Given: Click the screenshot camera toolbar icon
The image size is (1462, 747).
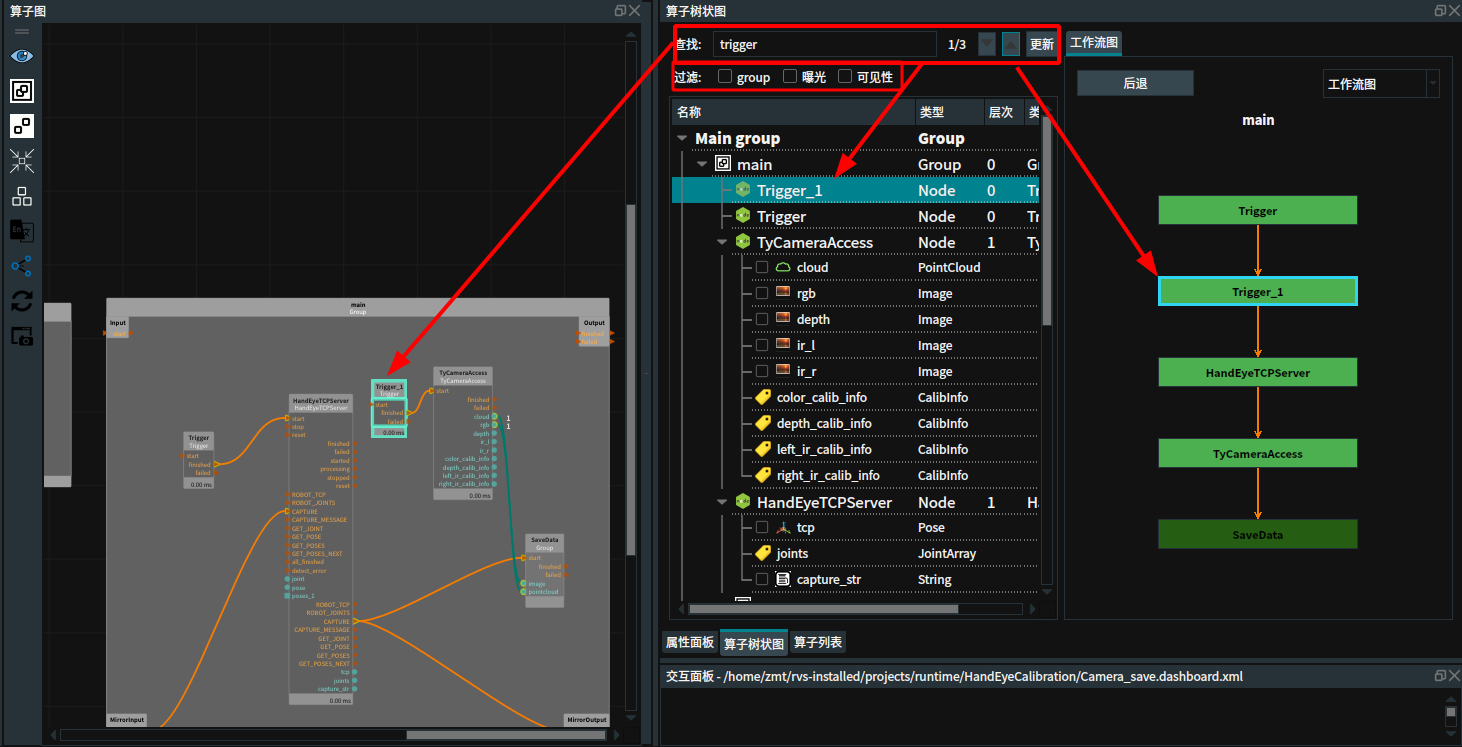Looking at the screenshot, I should [22, 336].
